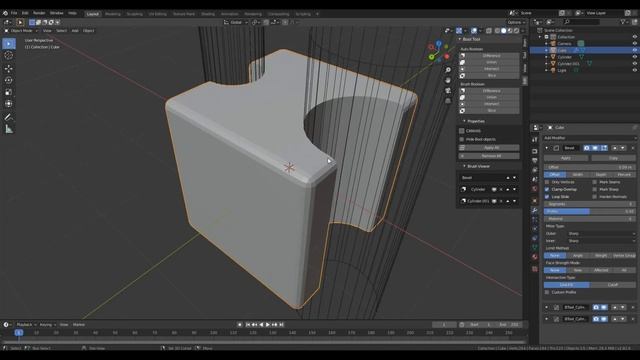Enable the Mark Sharp checkbox
640x360 pixels.
coord(594,189)
